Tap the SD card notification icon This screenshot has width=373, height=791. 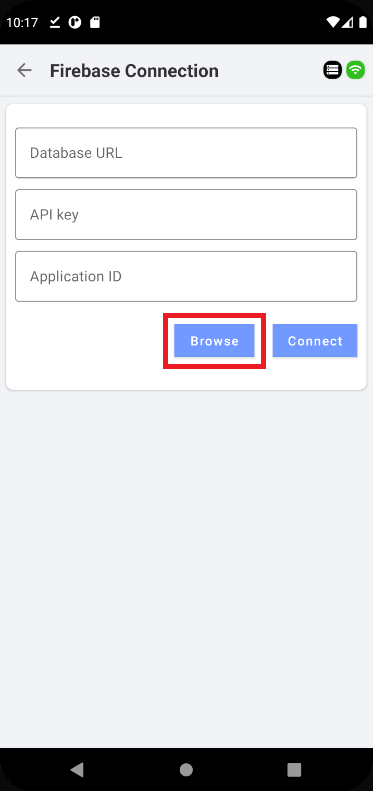click(94, 23)
